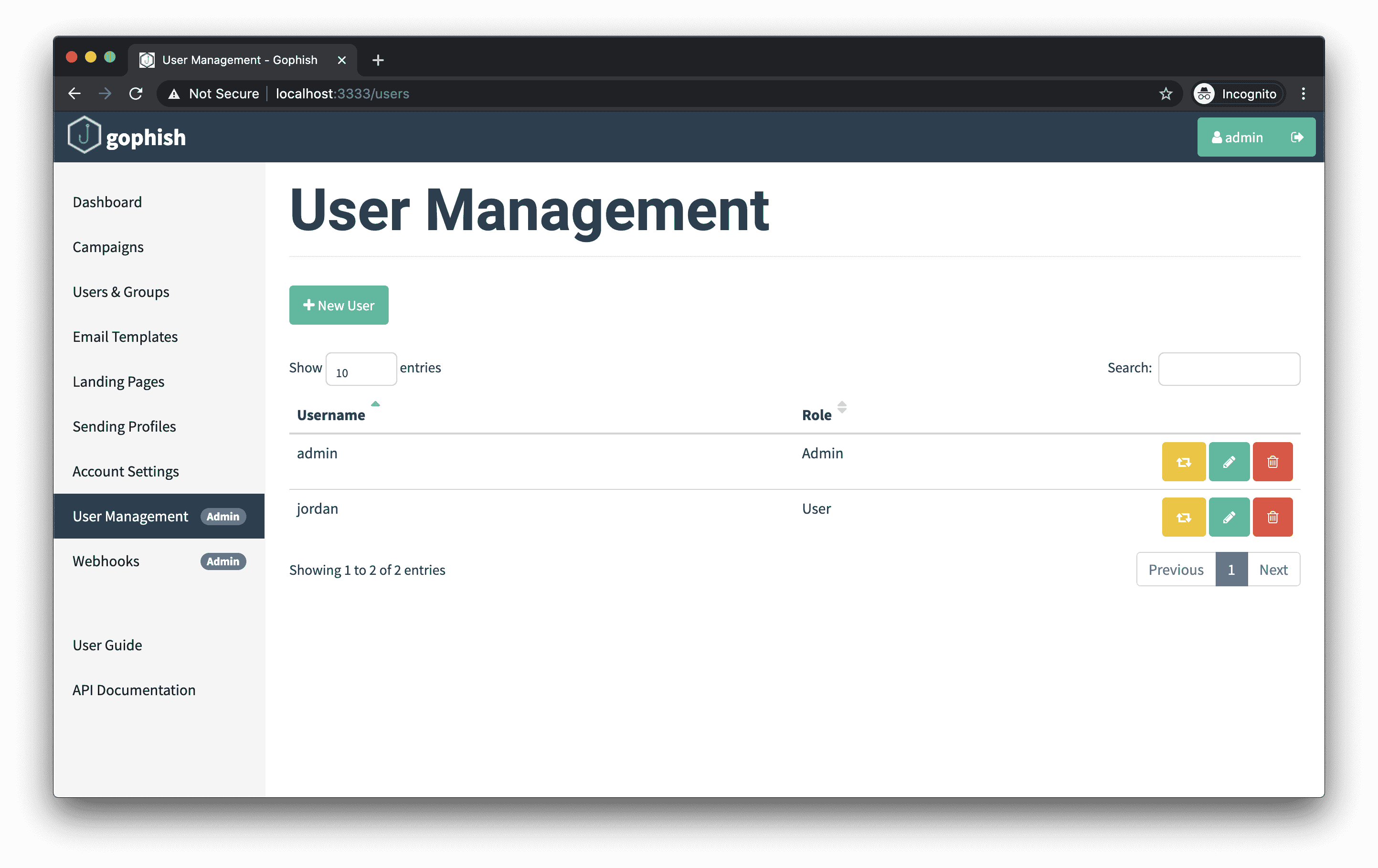Sort the table by Role column
This screenshot has width=1378, height=868.
pyautogui.click(x=816, y=415)
